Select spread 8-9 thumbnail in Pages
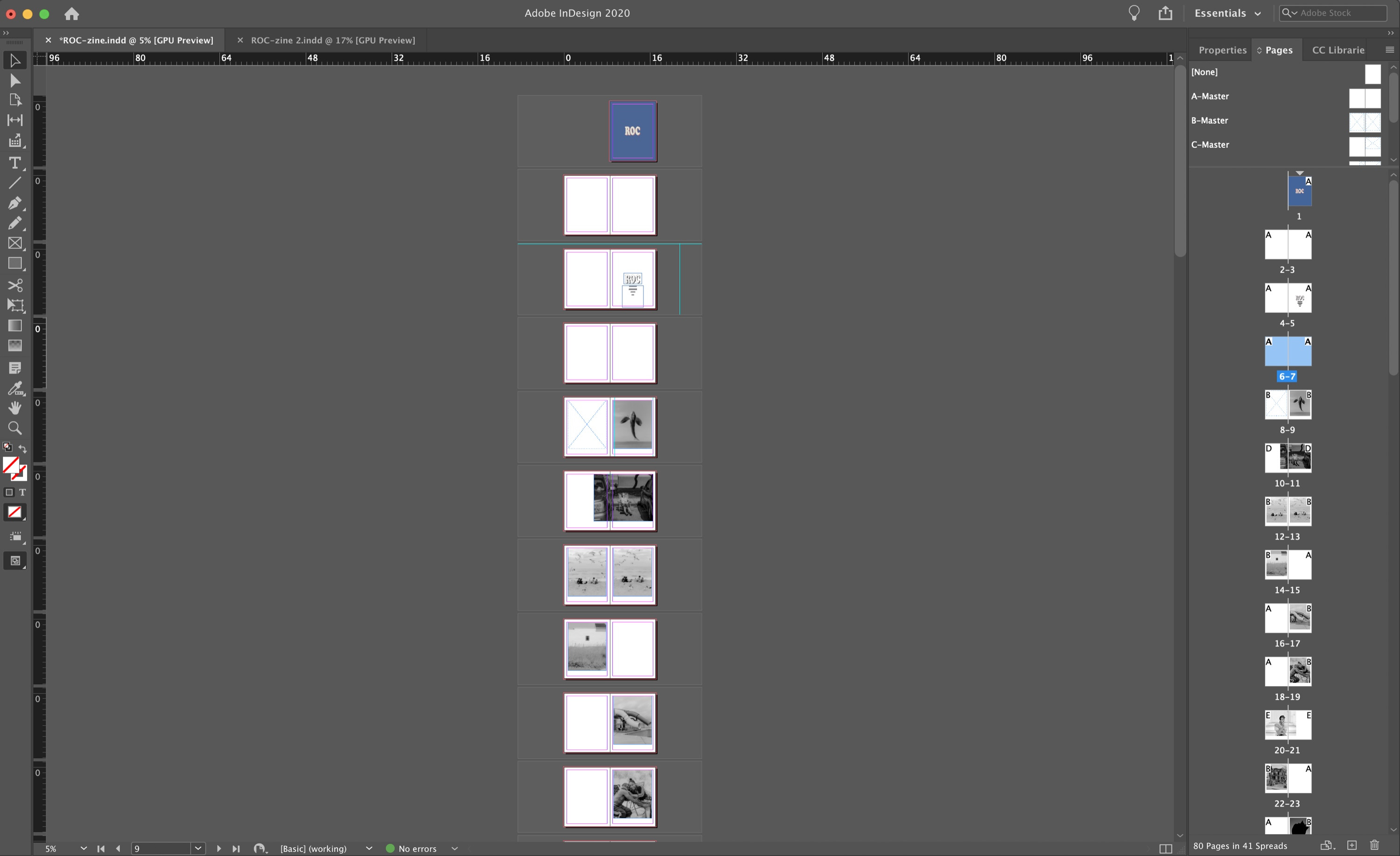This screenshot has height=856, width=1400. (x=1288, y=404)
